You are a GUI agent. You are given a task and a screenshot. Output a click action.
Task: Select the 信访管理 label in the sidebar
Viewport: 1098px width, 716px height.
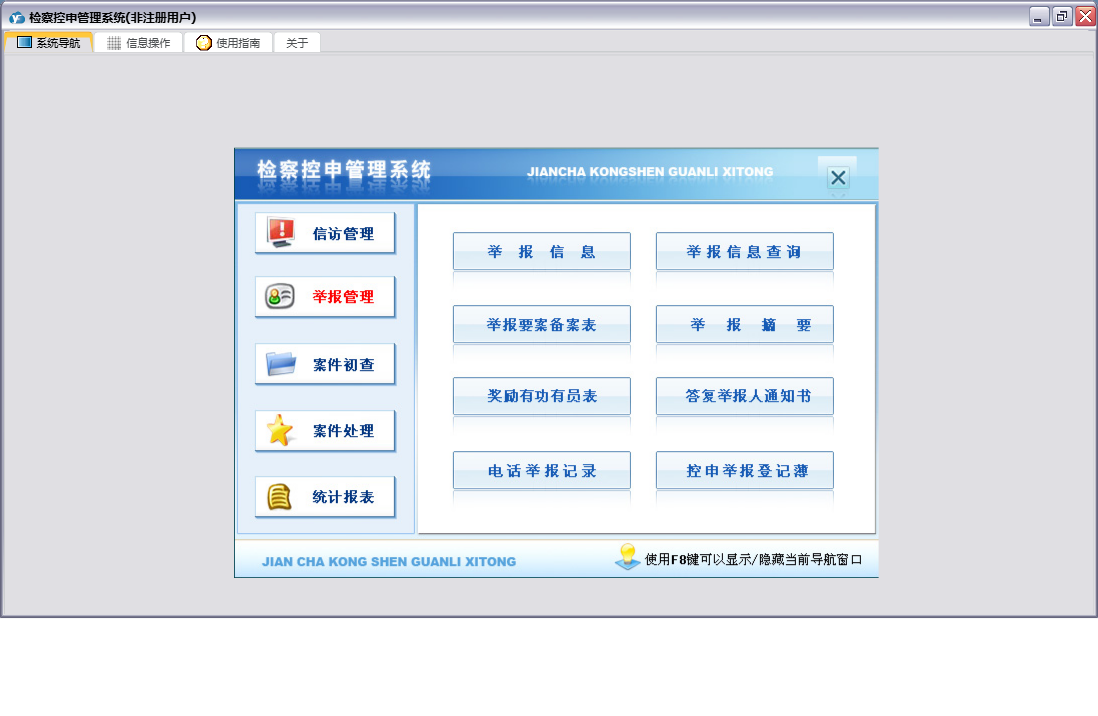343,233
